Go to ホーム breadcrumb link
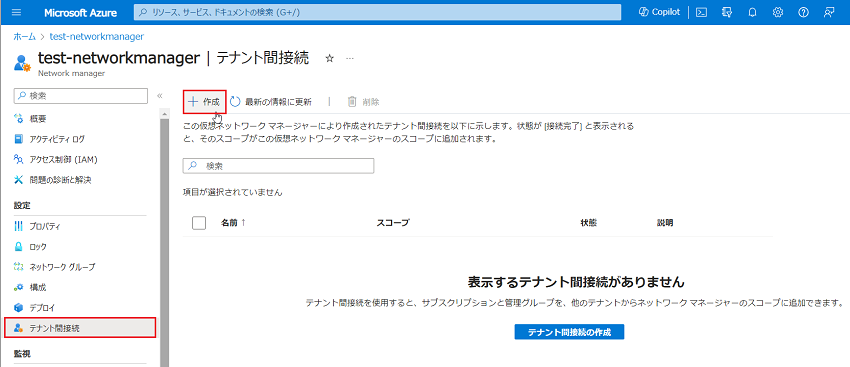Image resolution: width=850 pixels, height=367 pixels. (24, 37)
